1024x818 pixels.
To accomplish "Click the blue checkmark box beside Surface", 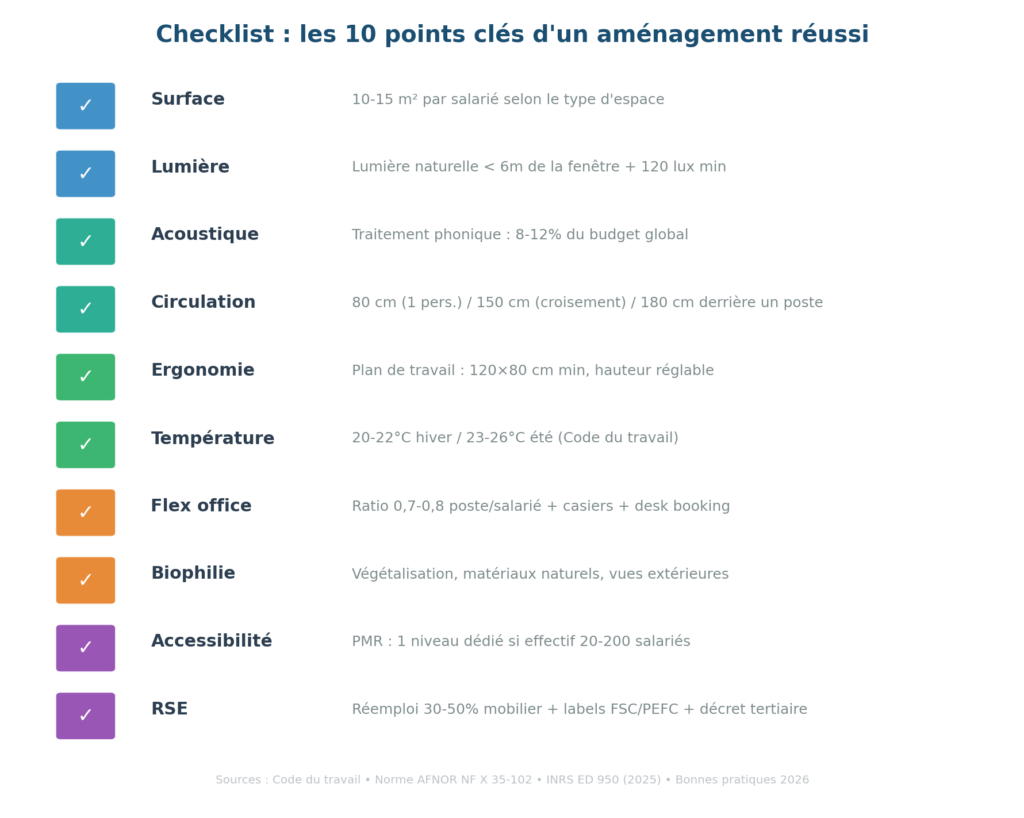I will [x=85, y=106].
